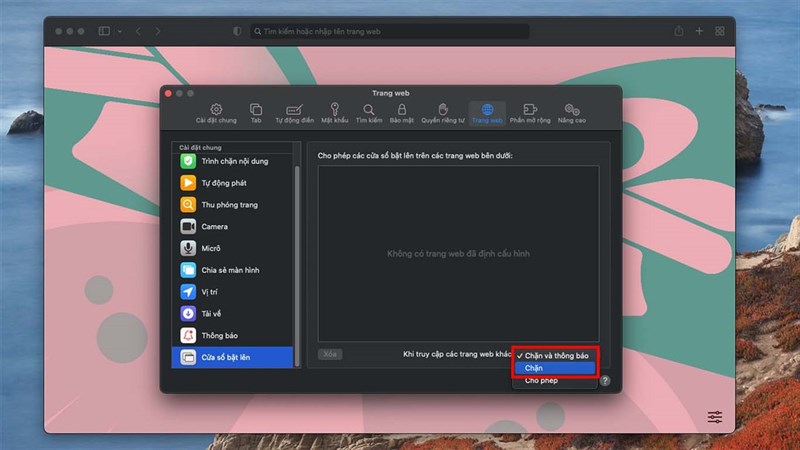
Task: Select Micrô in the sidebar list
Action: [210, 248]
